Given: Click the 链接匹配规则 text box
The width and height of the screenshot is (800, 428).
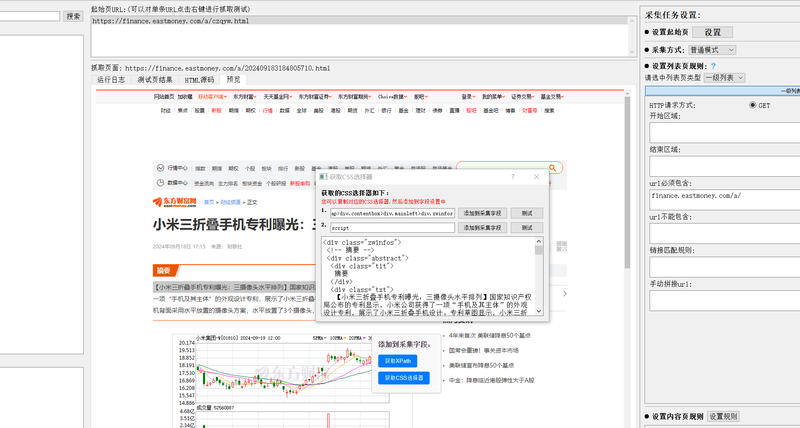Looking at the screenshot, I should tap(724, 267).
